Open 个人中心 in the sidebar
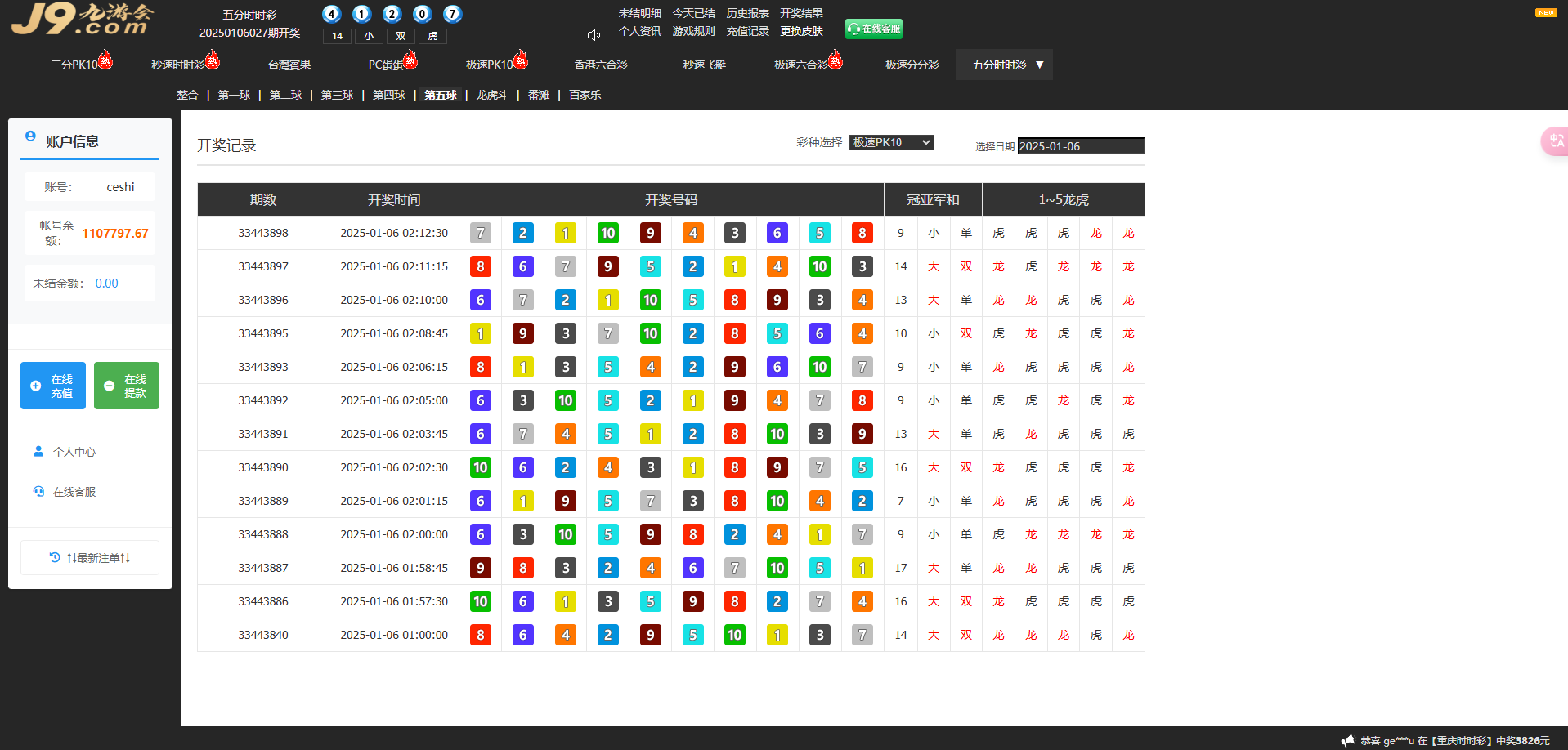 coord(74,452)
